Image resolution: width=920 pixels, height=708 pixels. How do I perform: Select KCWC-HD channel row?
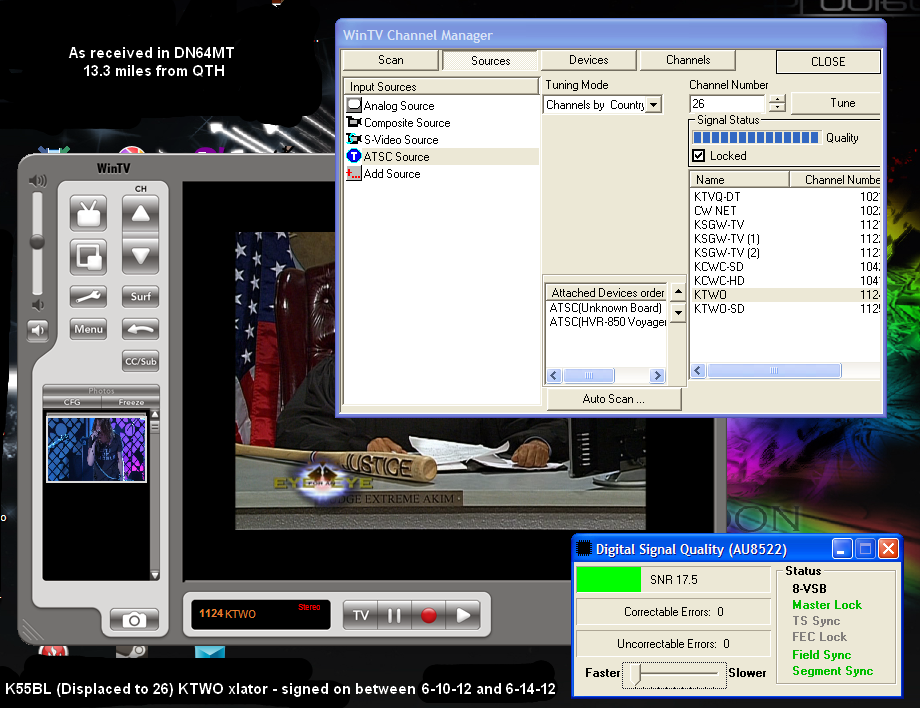click(786, 280)
